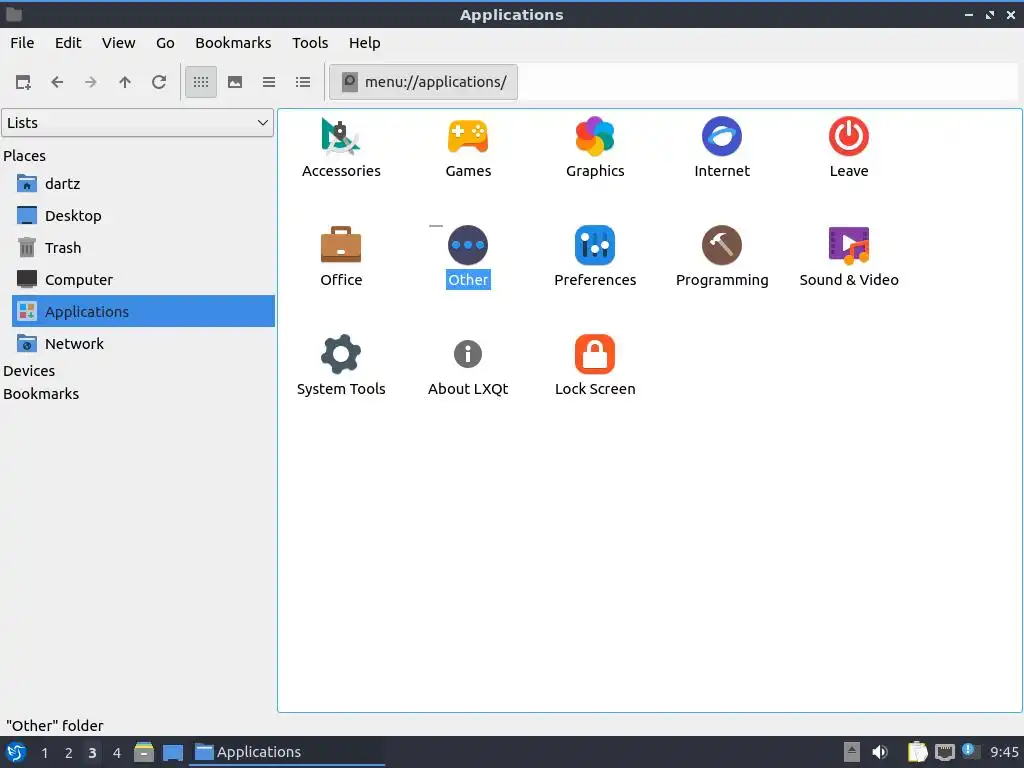Switch to workspace 4
The height and width of the screenshot is (768, 1024).
(117, 753)
